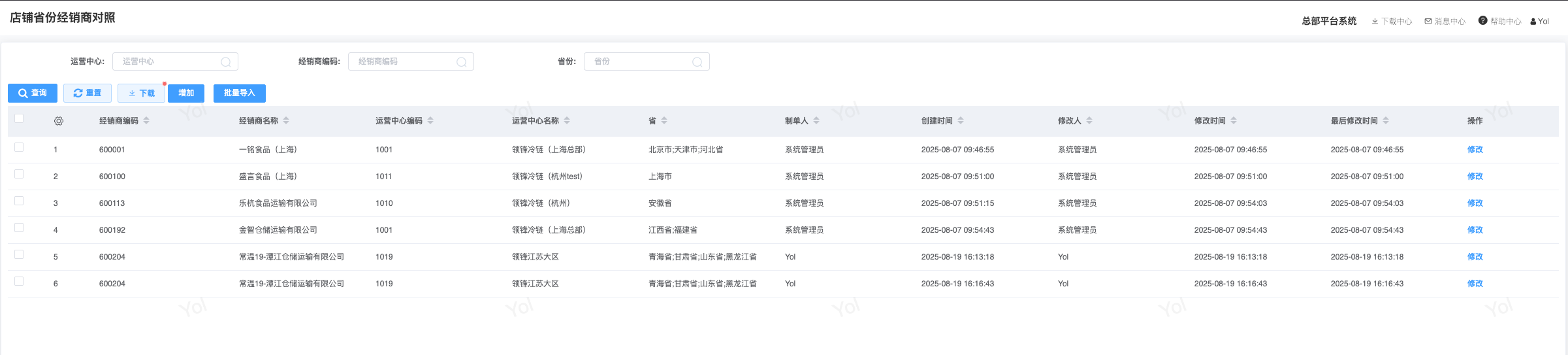Viewport: 1568px width, 355px height.
Task: Sort by 最后修改时间 column arrows
Action: (x=1386, y=121)
